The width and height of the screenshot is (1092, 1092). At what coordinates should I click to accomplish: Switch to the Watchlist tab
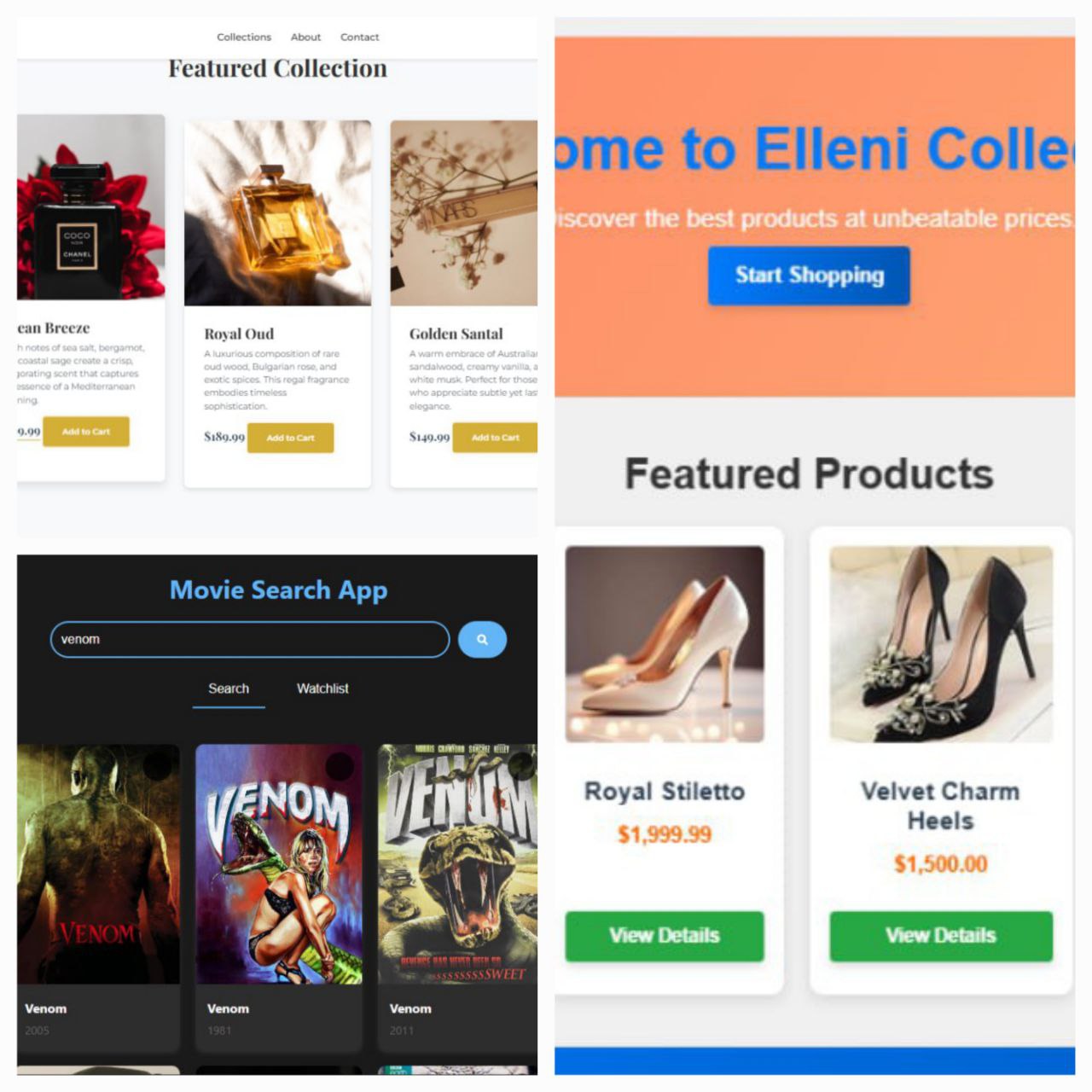[322, 688]
